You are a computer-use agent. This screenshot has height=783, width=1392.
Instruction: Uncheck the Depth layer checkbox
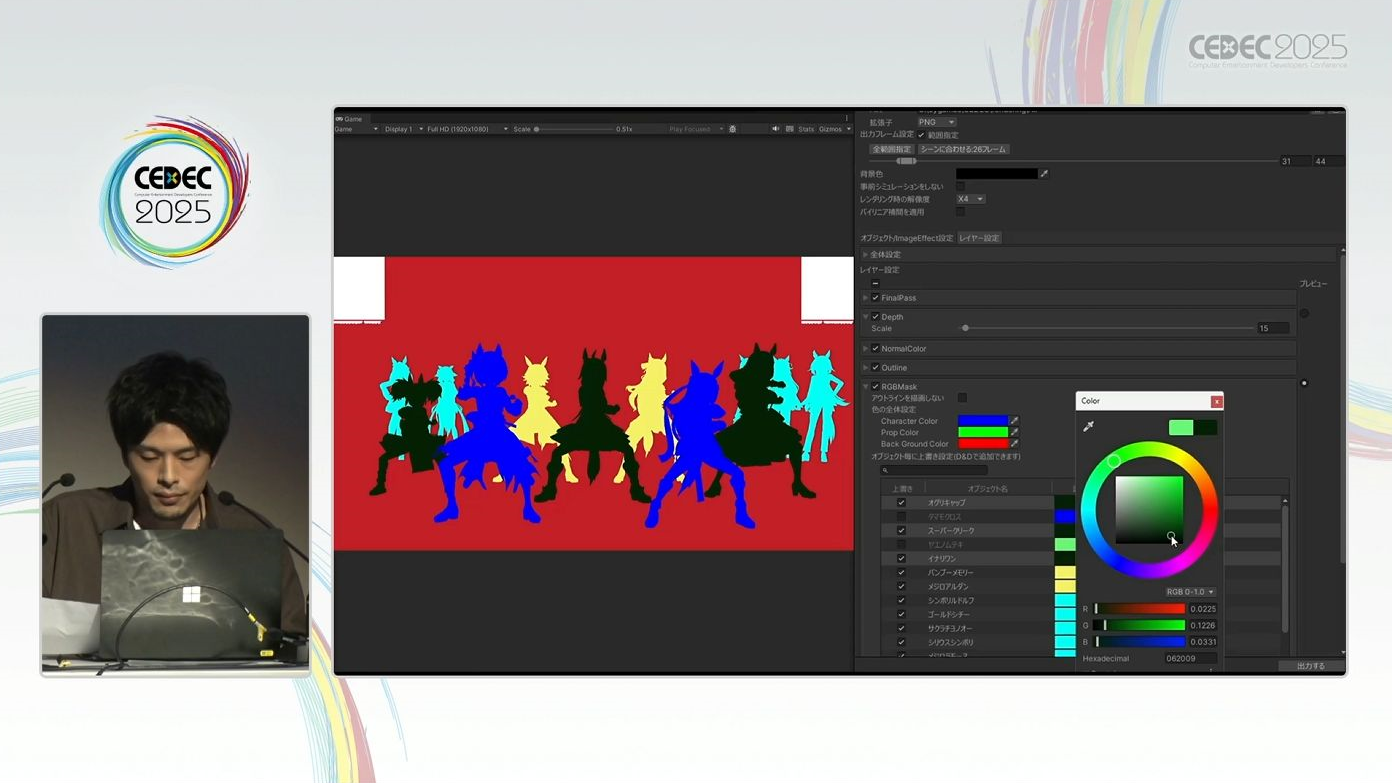(875, 317)
